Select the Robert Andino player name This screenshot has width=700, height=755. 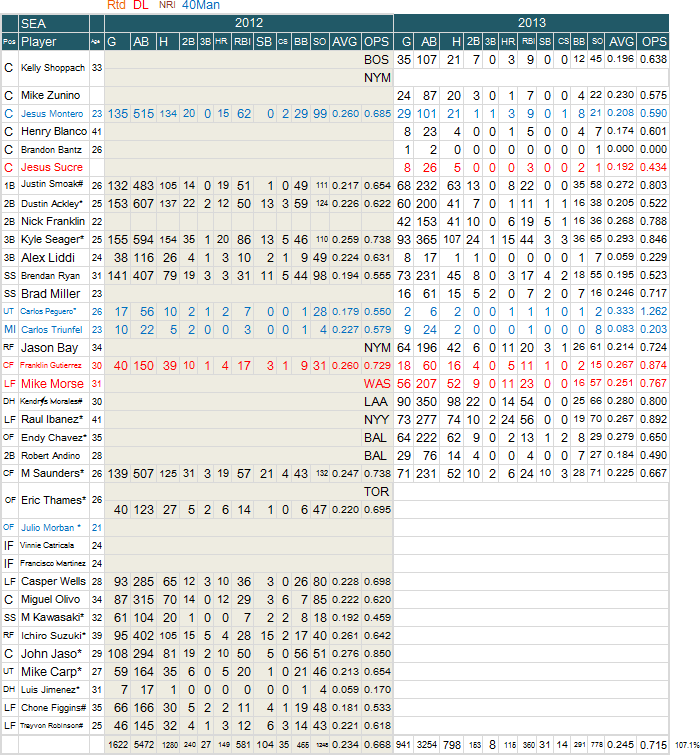tap(51, 456)
